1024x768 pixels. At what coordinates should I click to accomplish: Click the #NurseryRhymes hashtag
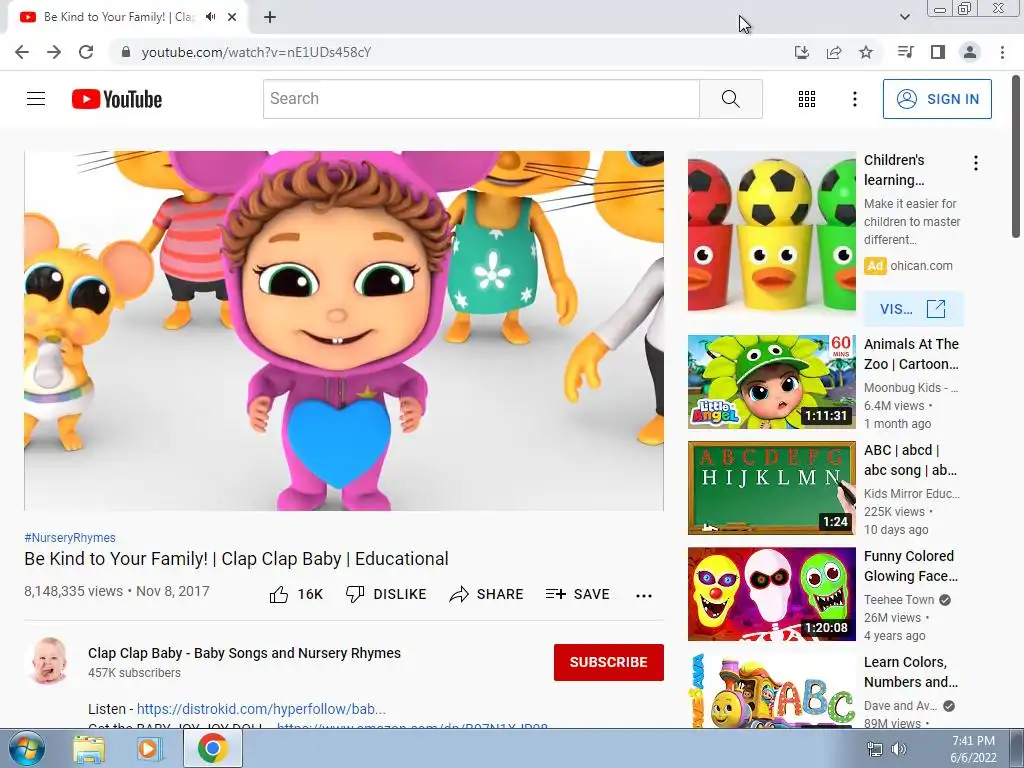tap(70, 537)
